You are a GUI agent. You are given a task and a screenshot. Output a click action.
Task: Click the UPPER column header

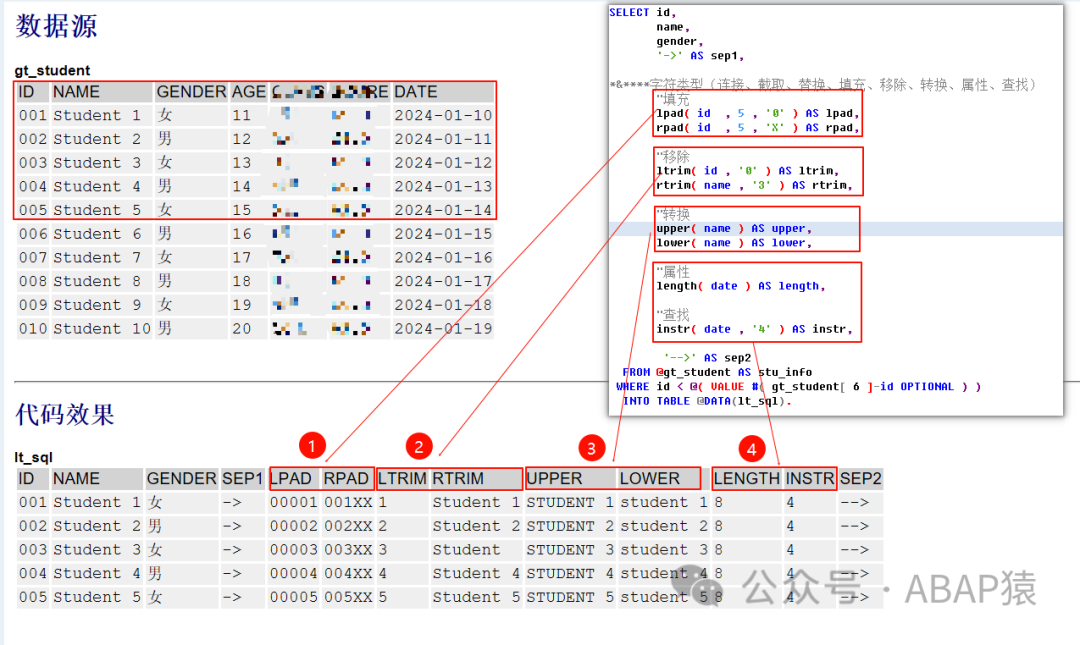click(x=554, y=478)
